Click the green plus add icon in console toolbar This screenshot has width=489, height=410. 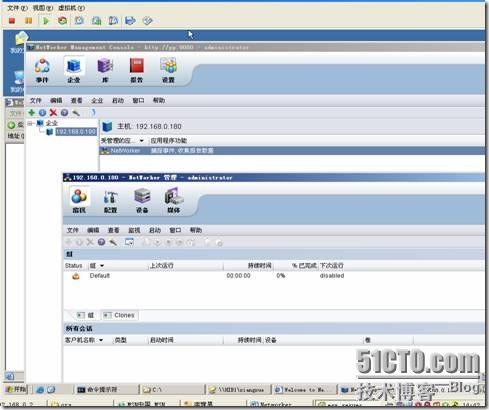[31, 112]
